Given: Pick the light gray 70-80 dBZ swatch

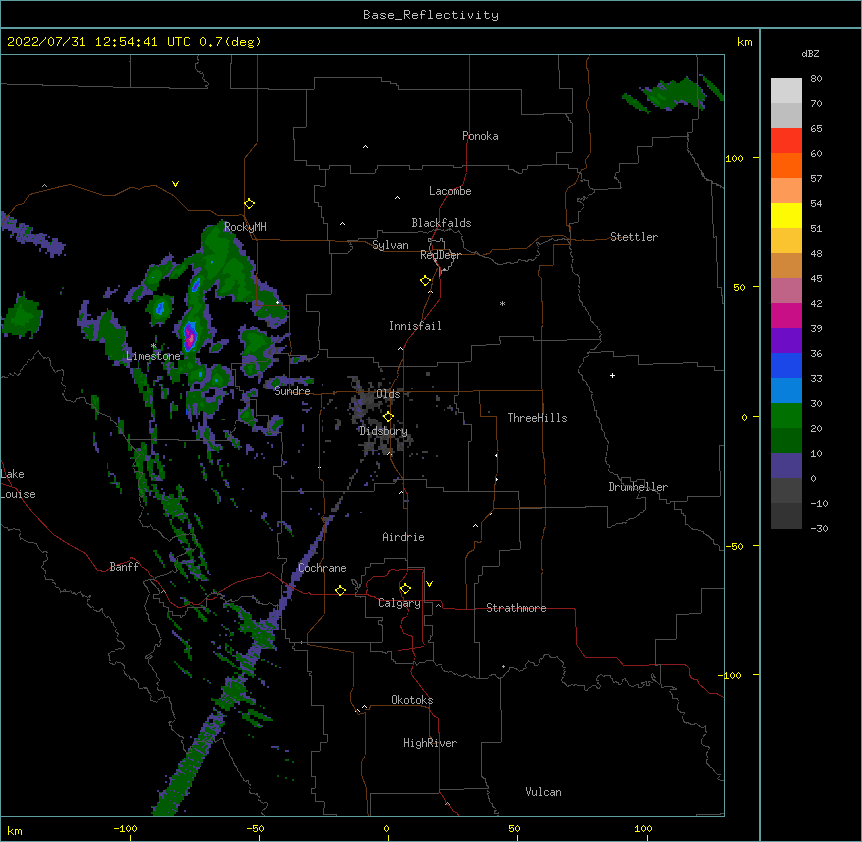Looking at the screenshot, I should (x=786, y=91).
